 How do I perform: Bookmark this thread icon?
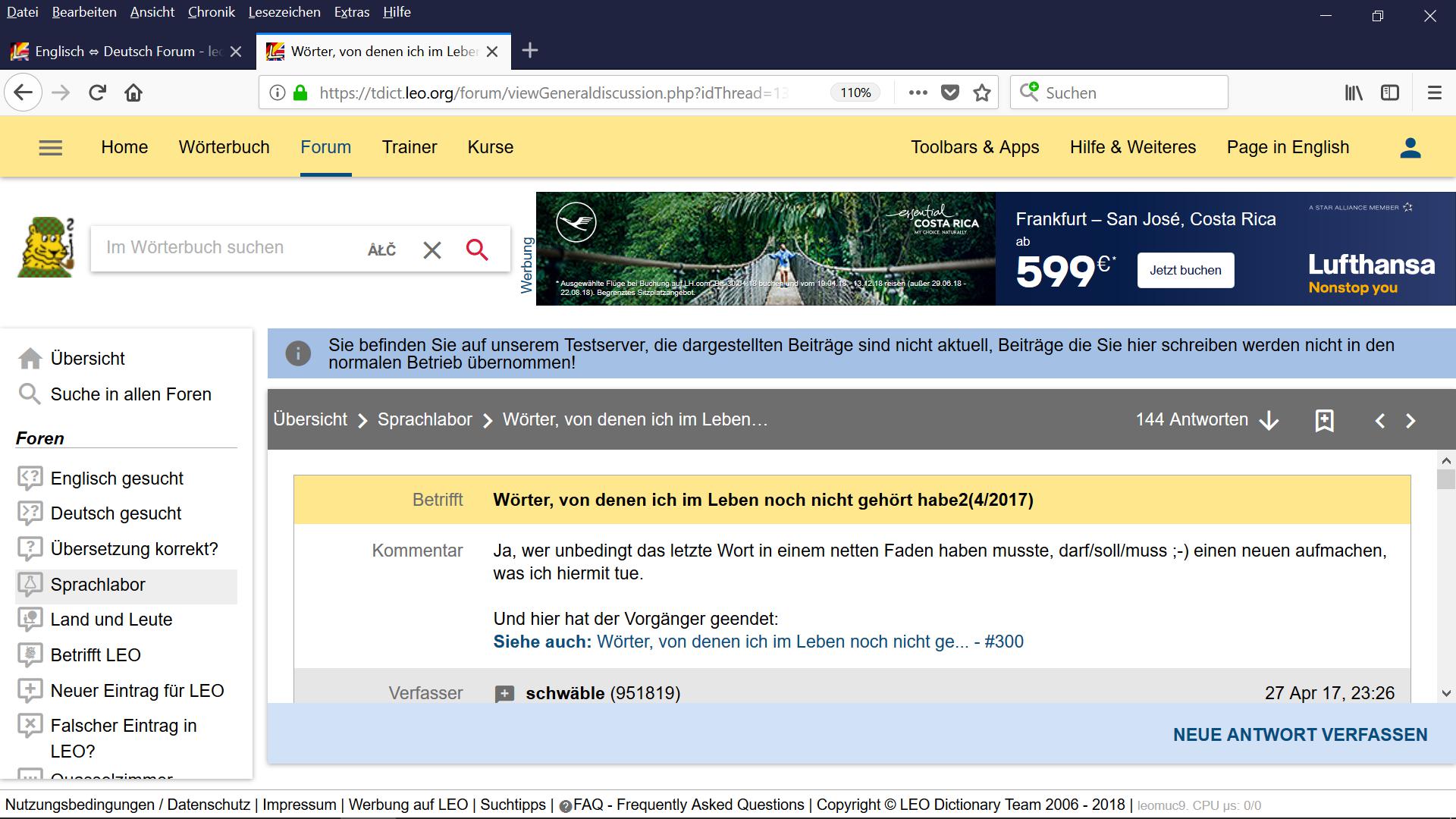point(1324,421)
